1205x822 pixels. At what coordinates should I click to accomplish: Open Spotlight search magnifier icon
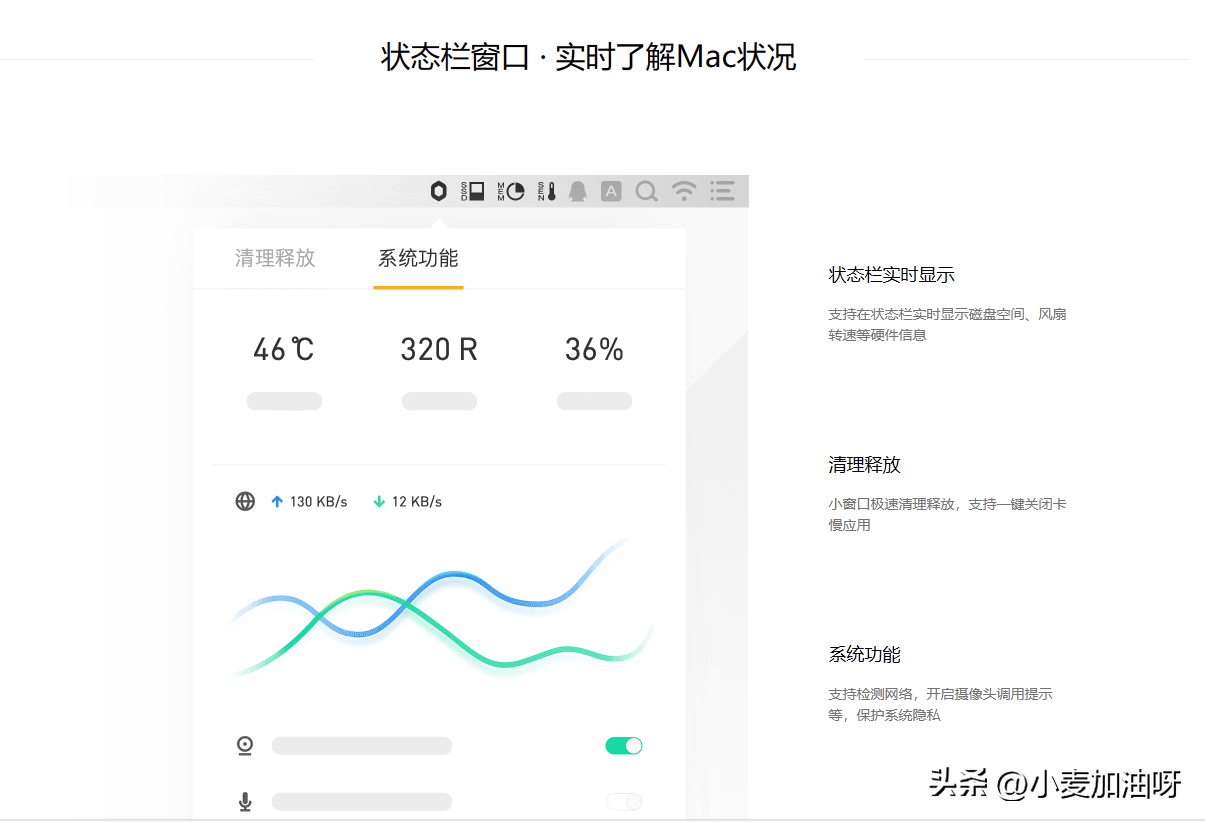(x=647, y=191)
